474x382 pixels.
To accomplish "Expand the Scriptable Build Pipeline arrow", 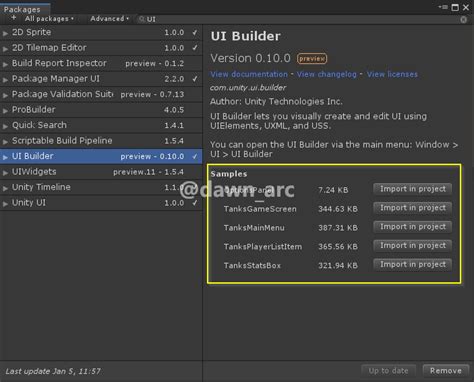I will coord(5,142).
